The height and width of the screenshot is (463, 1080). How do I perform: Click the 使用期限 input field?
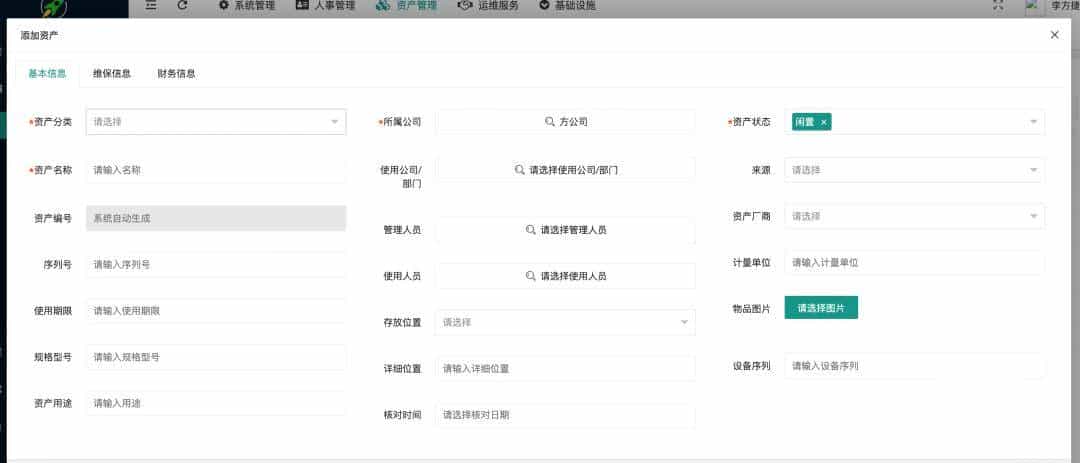tap(216, 311)
